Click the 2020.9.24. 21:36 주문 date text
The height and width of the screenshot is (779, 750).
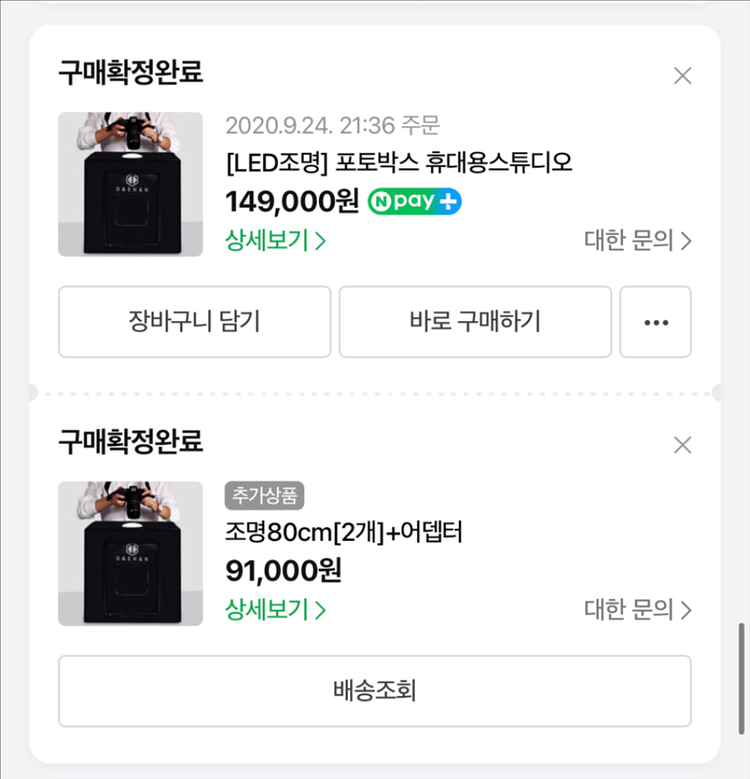coord(332,125)
